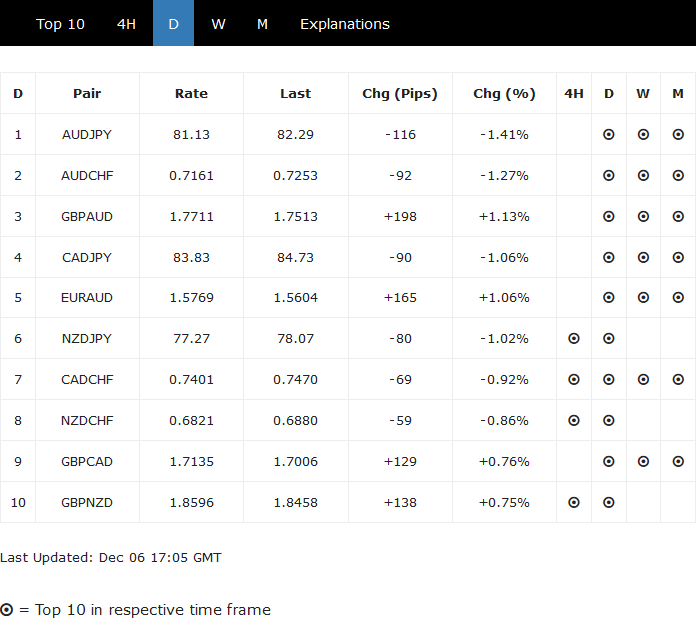Select the AUDCHF pair cell
Image resolution: width=696 pixels, height=621 pixels.
pos(87,176)
